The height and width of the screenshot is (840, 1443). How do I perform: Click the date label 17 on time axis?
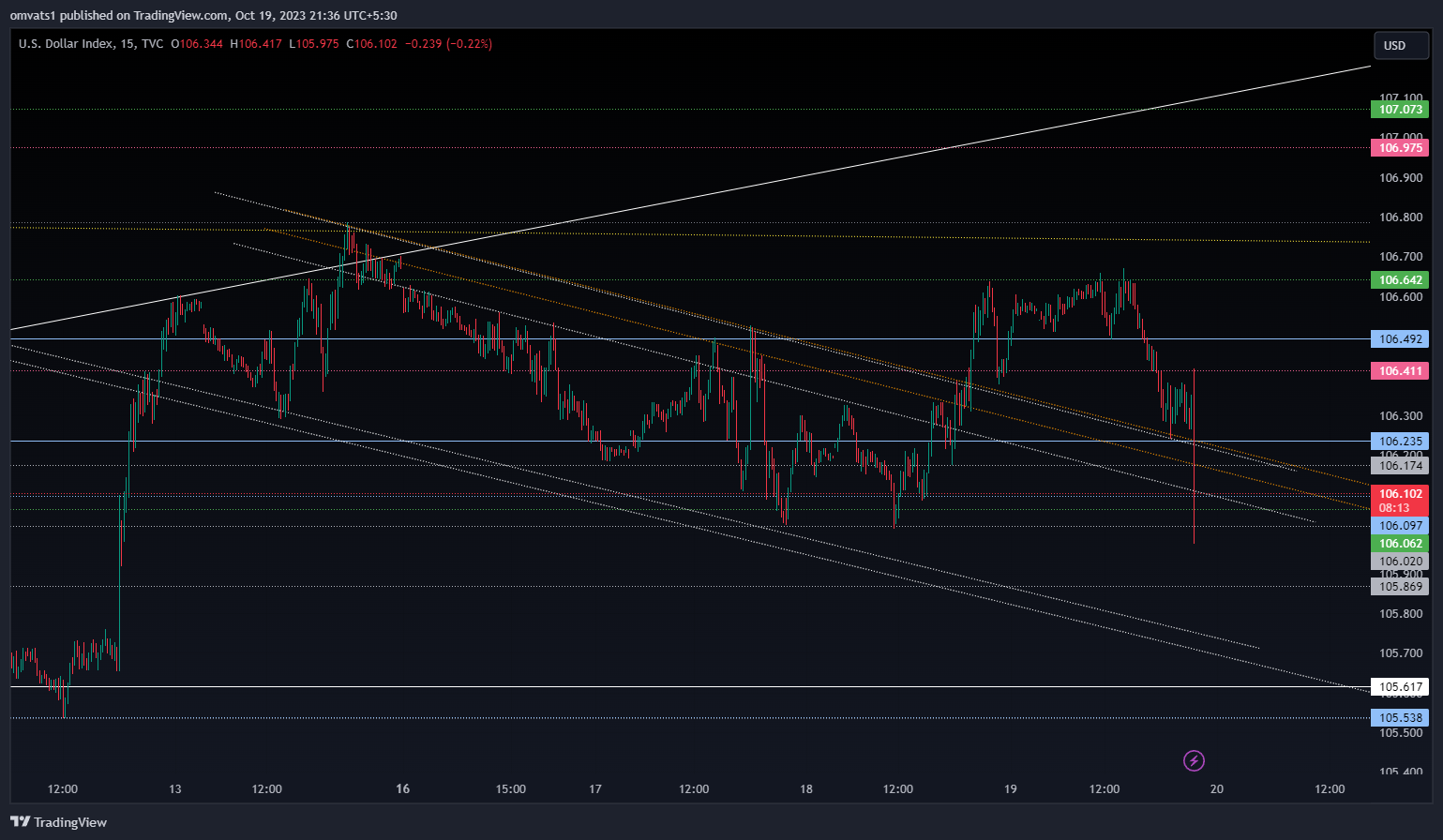(594, 789)
